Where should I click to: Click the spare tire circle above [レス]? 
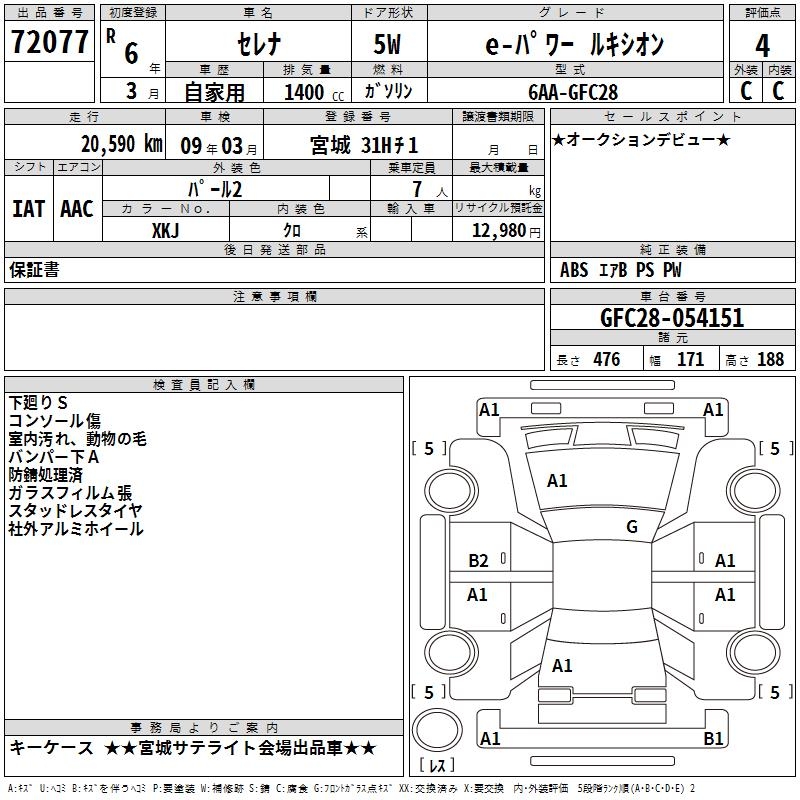click(437, 730)
